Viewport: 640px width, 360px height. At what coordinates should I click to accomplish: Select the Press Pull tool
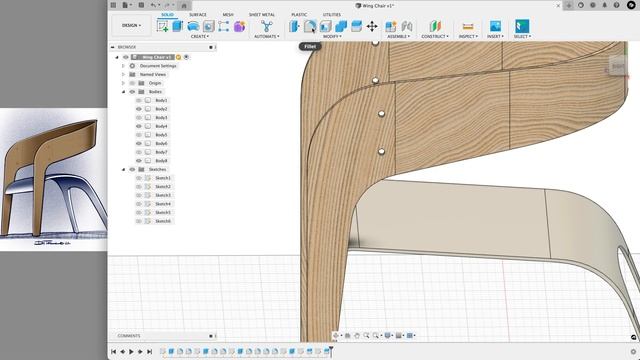tap(294, 27)
